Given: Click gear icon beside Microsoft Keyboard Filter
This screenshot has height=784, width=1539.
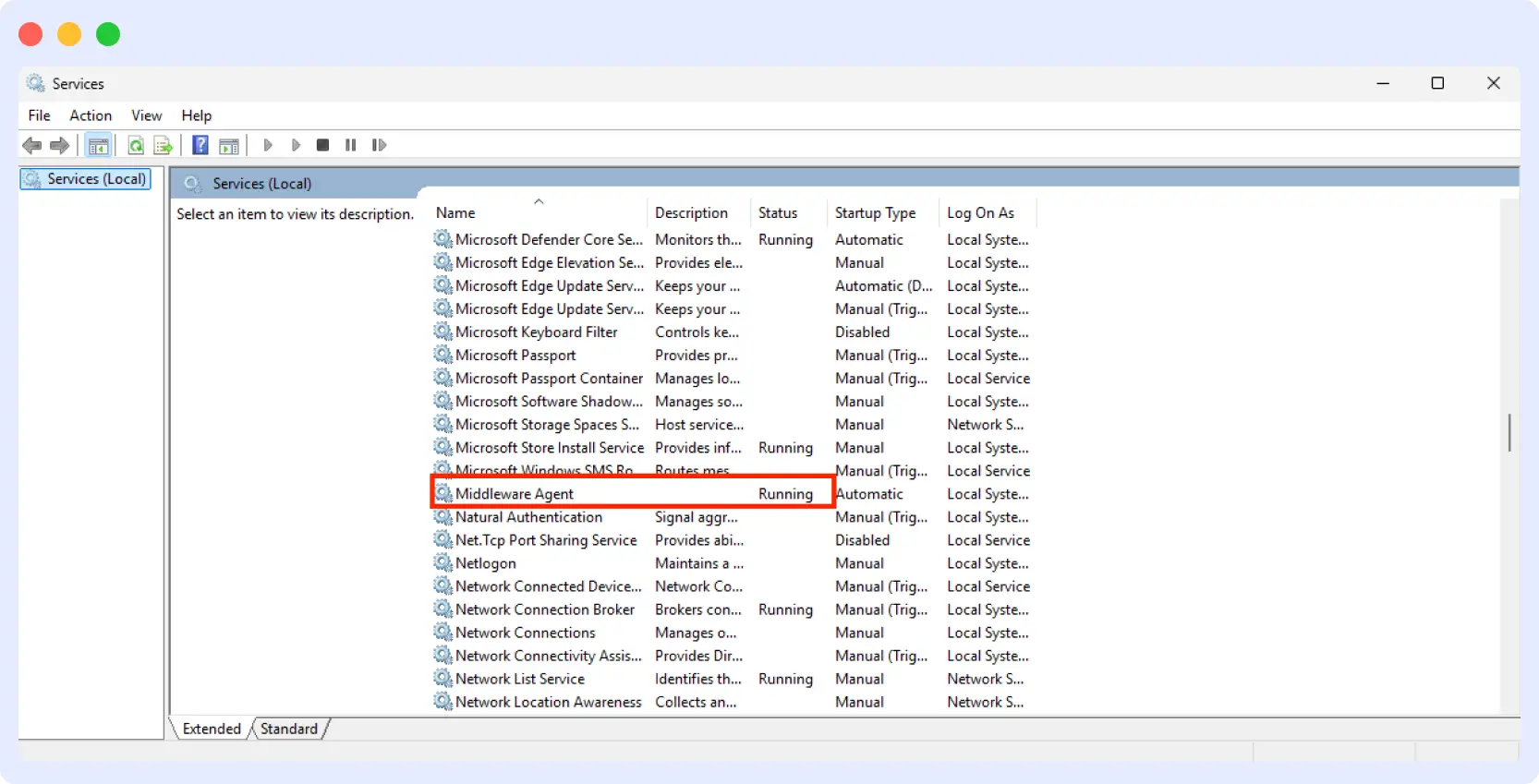Looking at the screenshot, I should (x=443, y=332).
